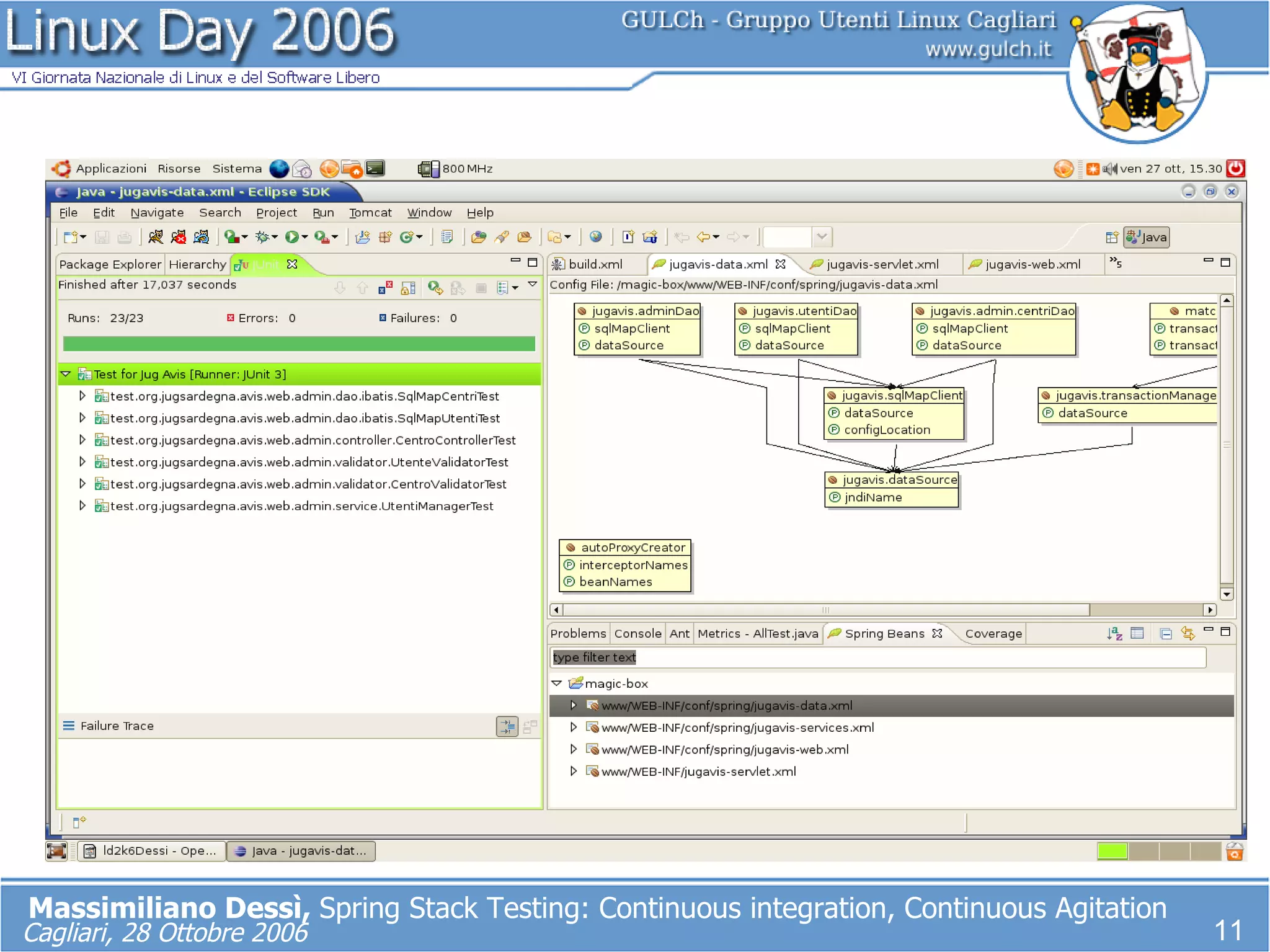The image size is (1270, 952).
Task: Expand the UtentiManagerTest tree node
Action: pos(82,505)
